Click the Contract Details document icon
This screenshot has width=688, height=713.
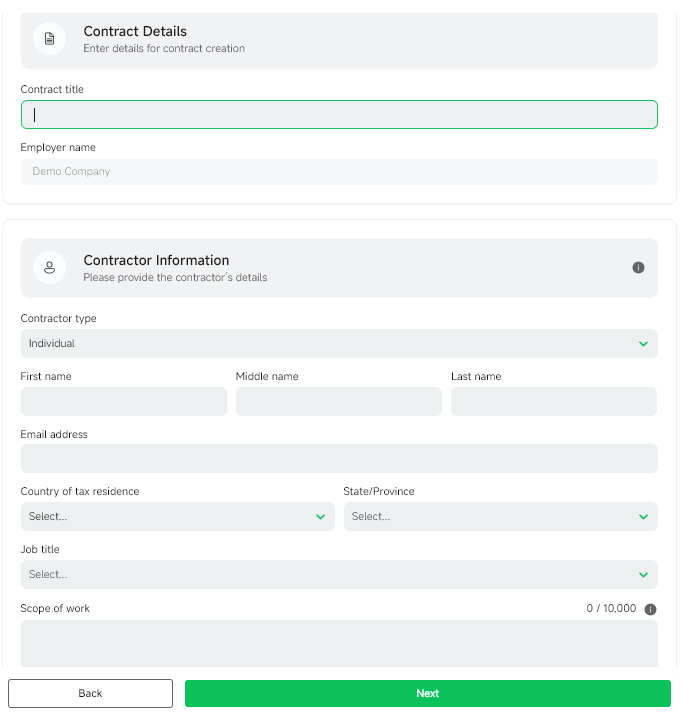(x=50, y=39)
